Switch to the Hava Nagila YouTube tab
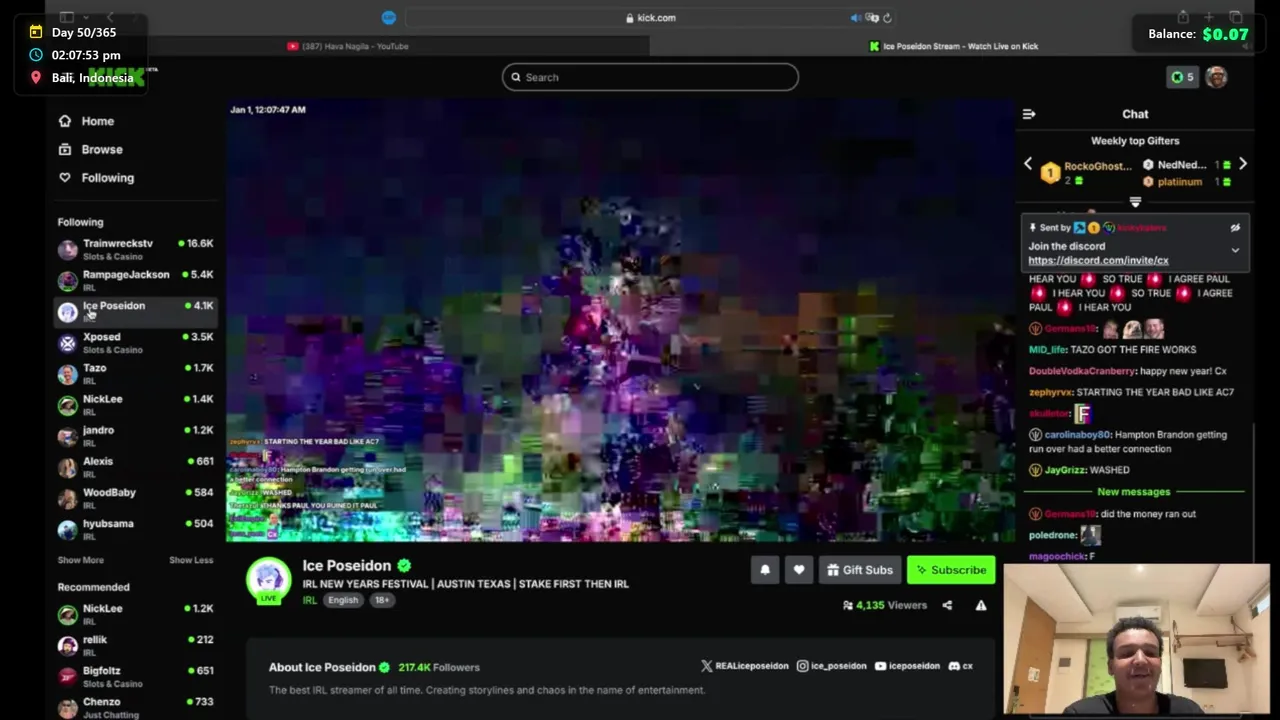 click(x=348, y=46)
